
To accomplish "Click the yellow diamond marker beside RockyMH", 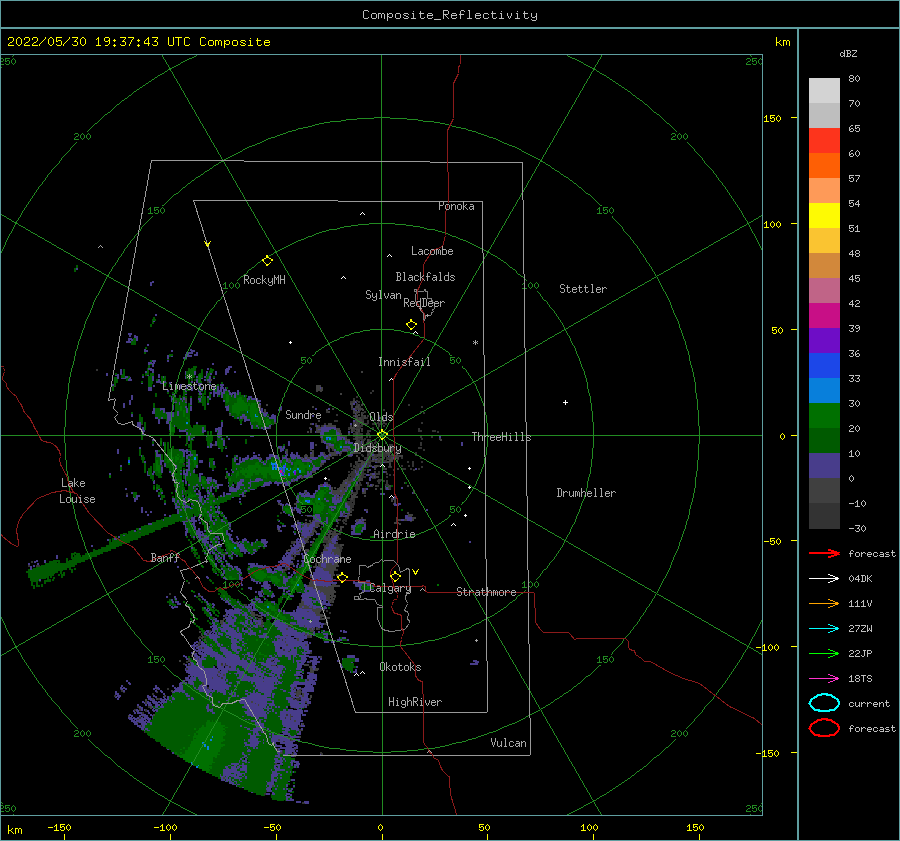I will coord(267,261).
